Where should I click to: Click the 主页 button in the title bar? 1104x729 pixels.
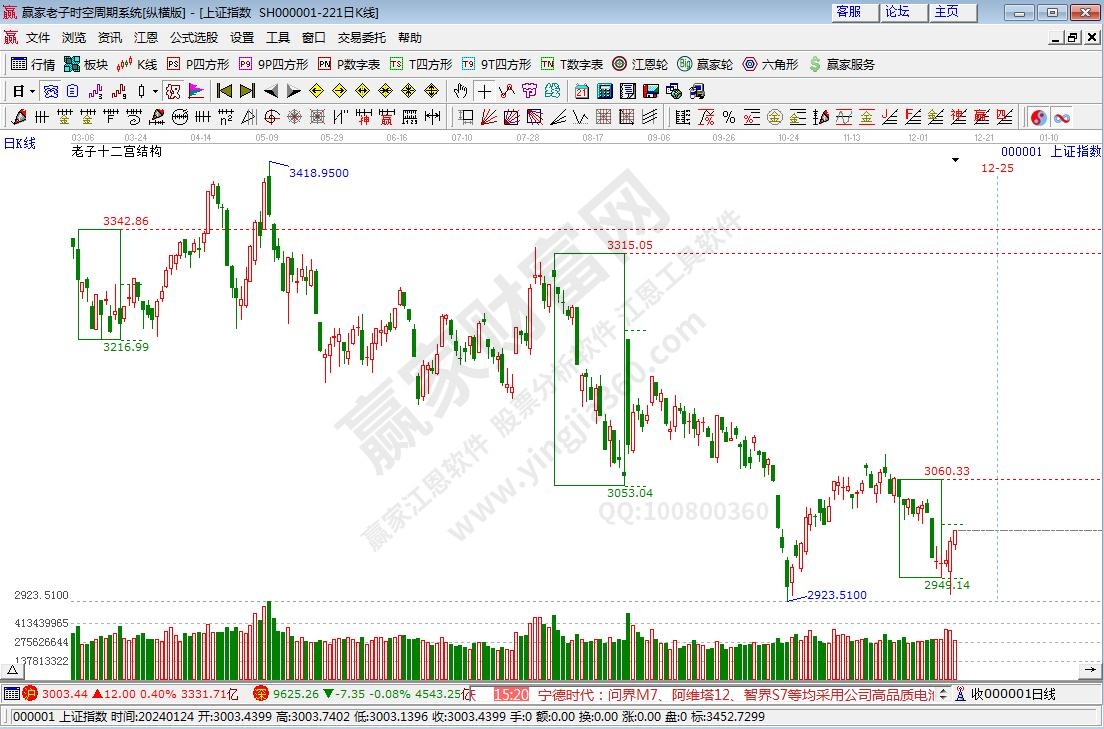(946, 12)
